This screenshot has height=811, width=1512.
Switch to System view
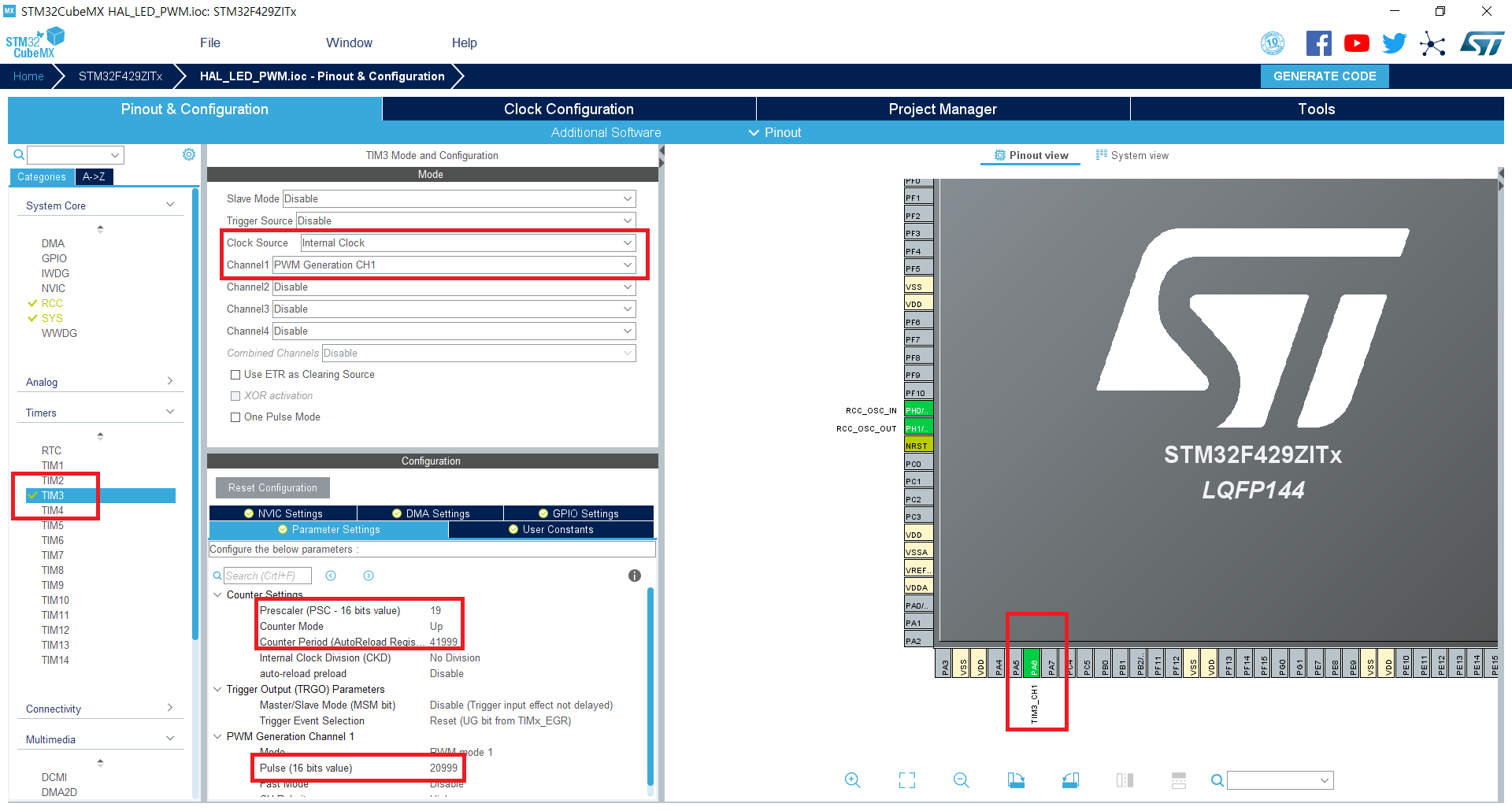click(1132, 155)
